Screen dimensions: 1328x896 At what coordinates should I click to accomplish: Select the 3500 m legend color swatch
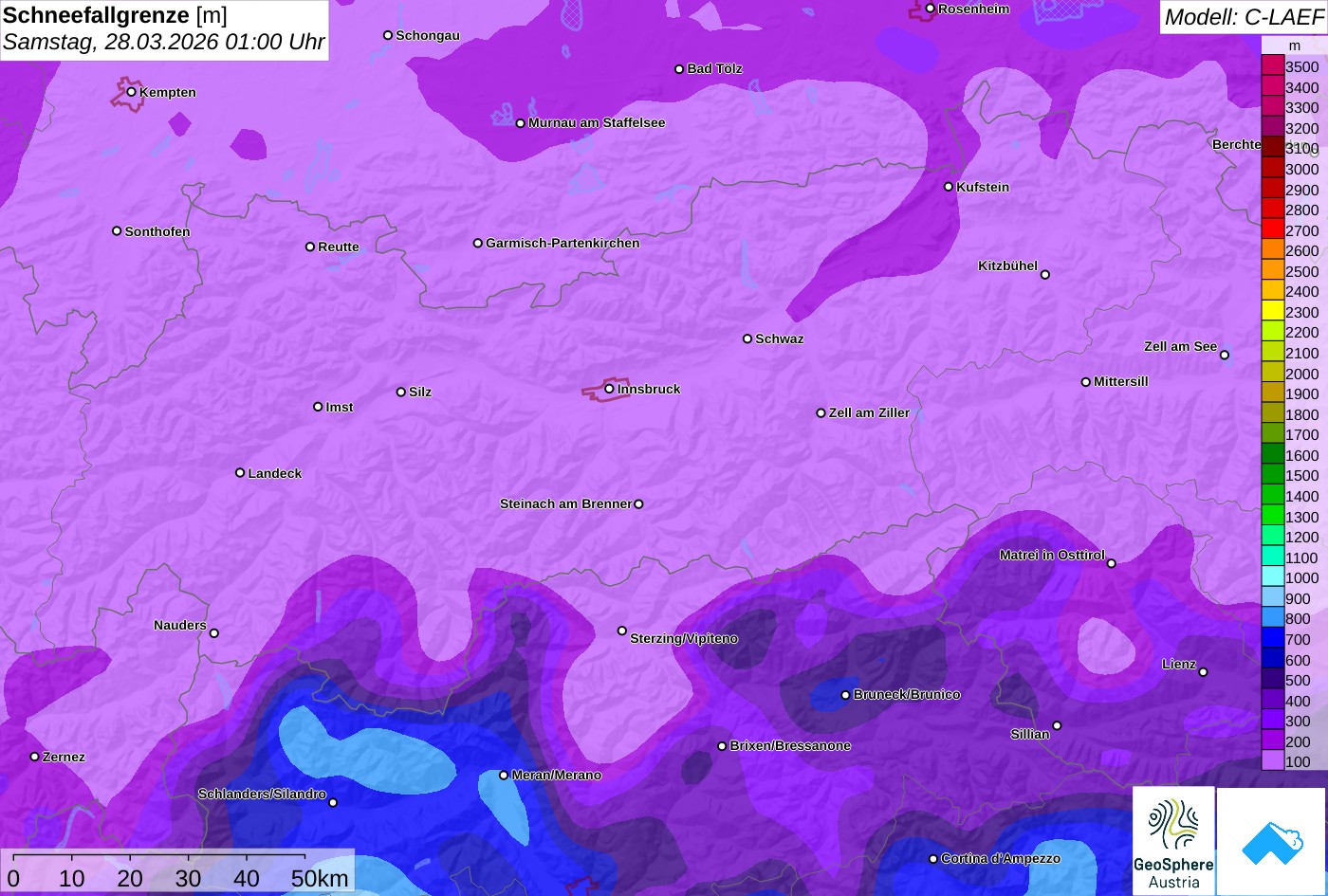1273,66
